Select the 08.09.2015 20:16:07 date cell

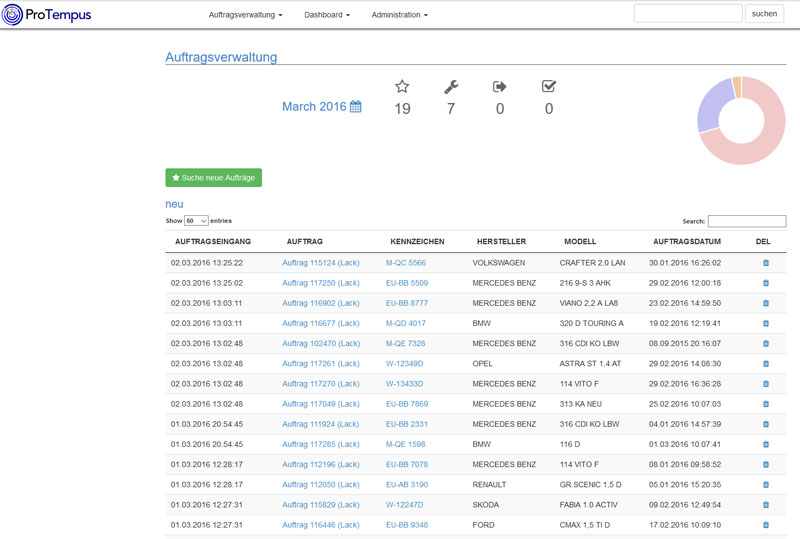click(x=685, y=344)
